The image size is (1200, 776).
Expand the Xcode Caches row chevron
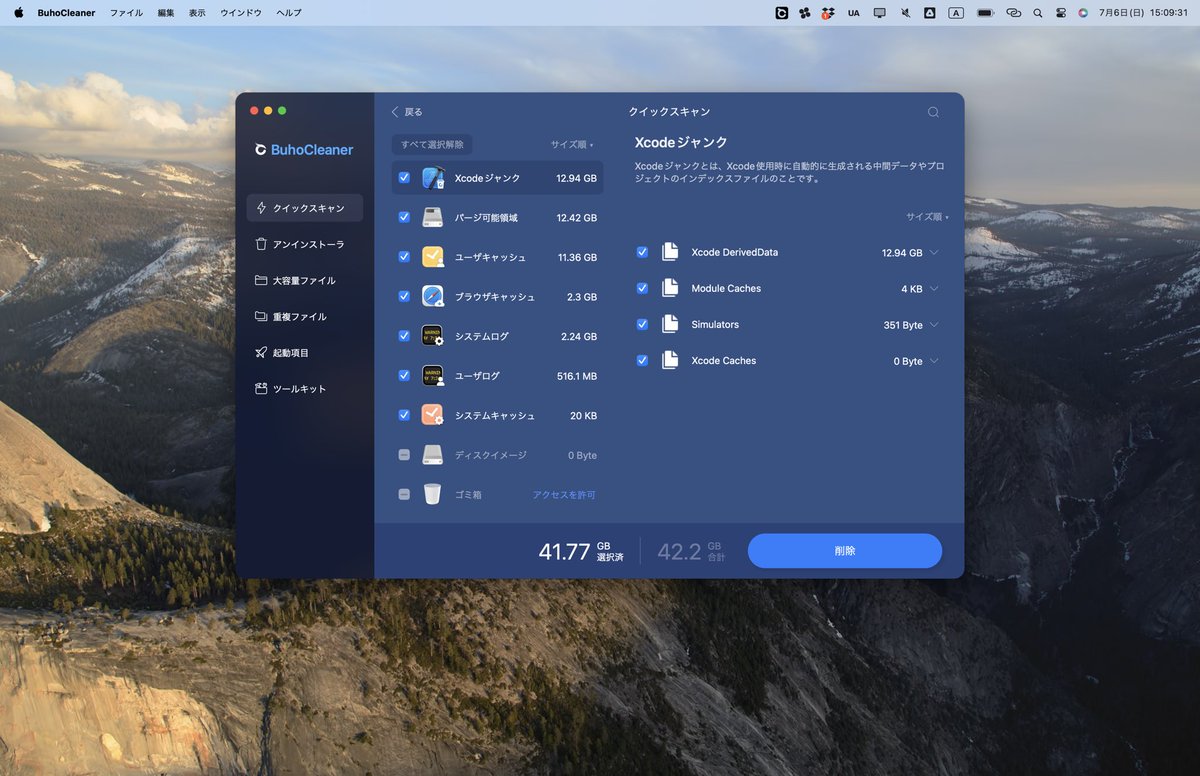coord(934,361)
